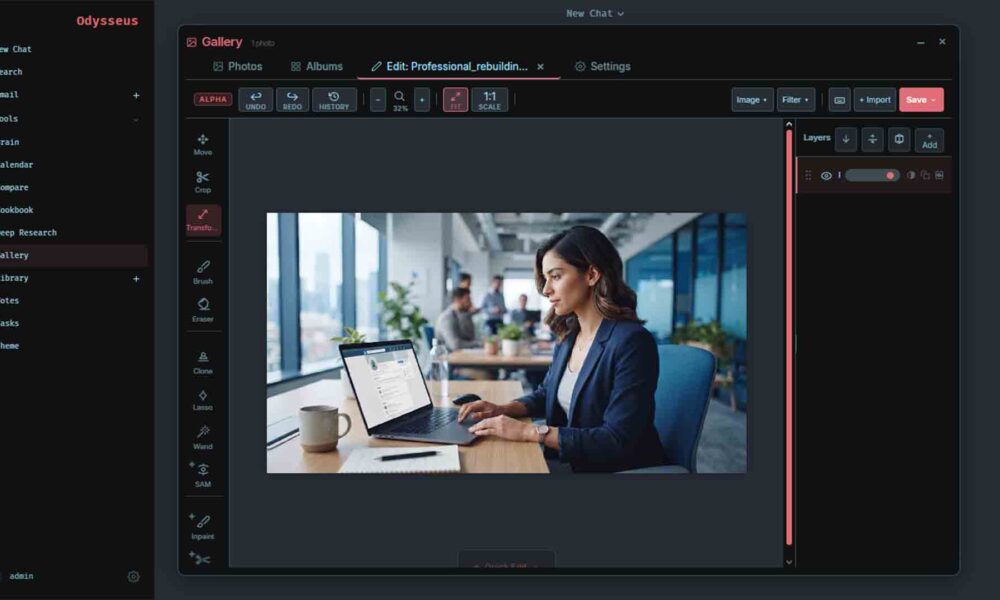Open the edit History

pos(334,100)
